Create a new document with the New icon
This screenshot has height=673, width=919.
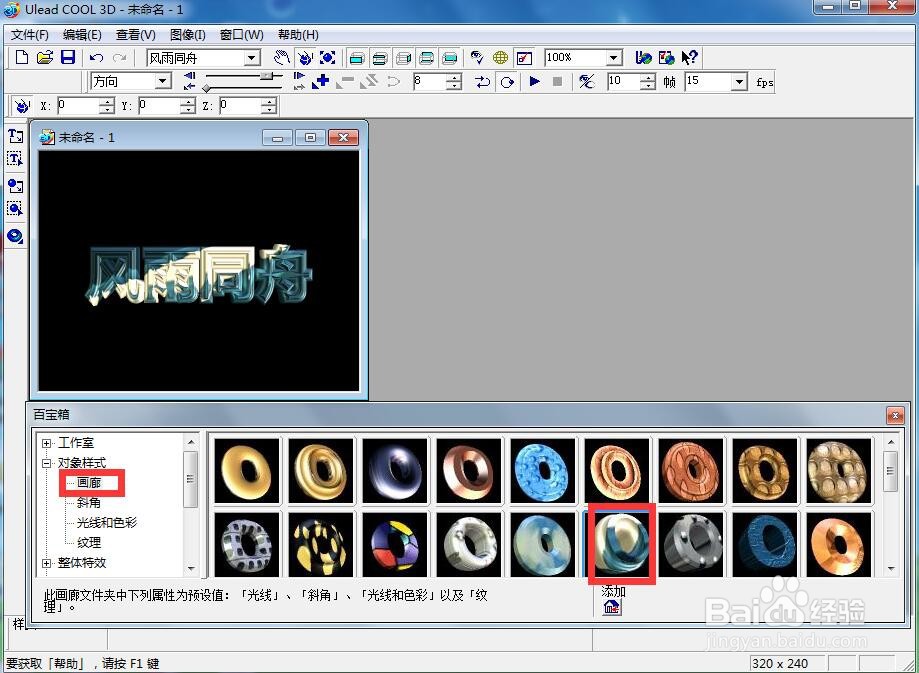(x=22, y=57)
